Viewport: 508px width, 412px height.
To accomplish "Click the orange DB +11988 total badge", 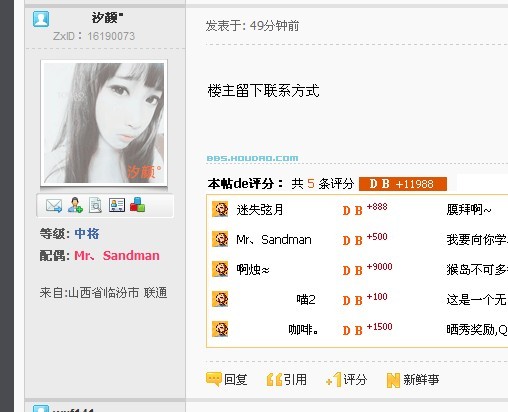I will tap(403, 184).
